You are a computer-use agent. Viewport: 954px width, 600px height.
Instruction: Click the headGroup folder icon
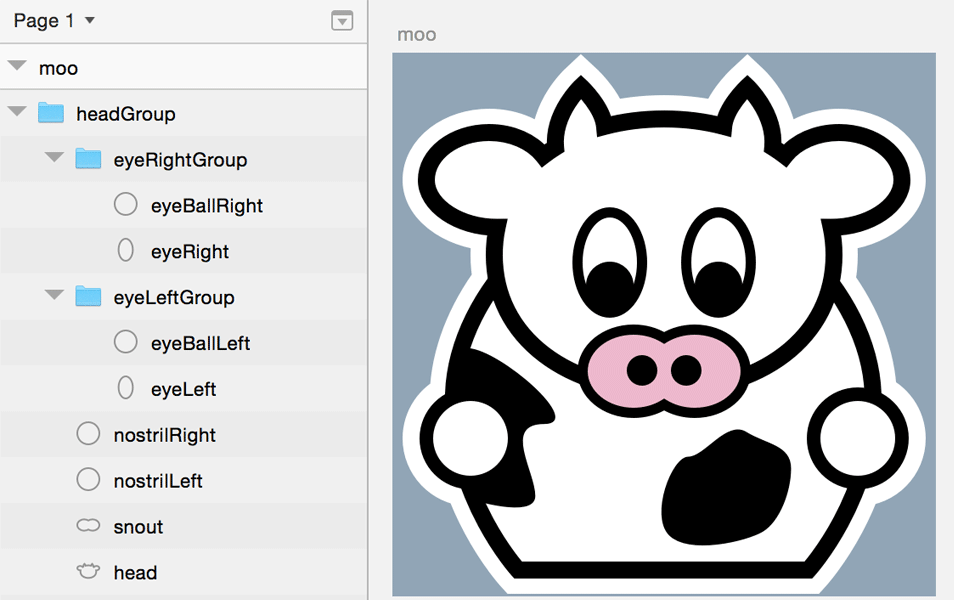(51, 113)
